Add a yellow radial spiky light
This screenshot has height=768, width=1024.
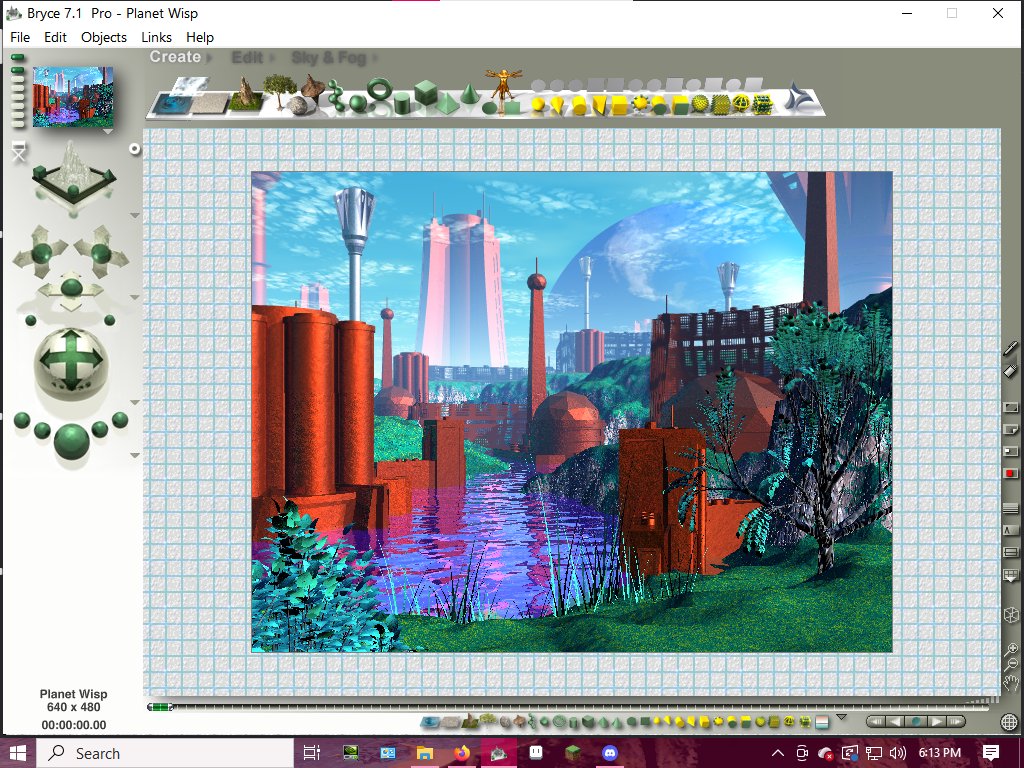639,103
